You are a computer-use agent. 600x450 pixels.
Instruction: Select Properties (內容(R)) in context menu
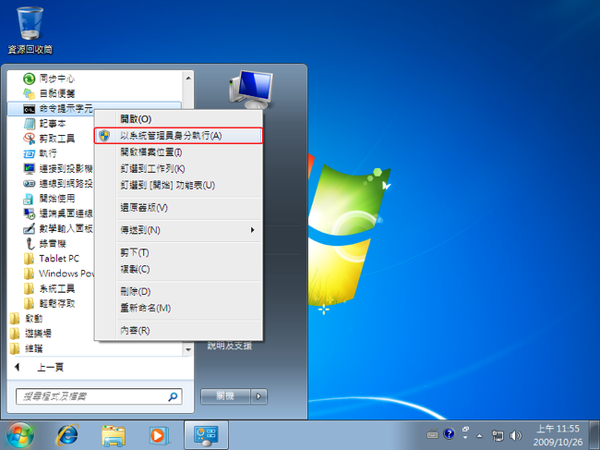point(178,331)
